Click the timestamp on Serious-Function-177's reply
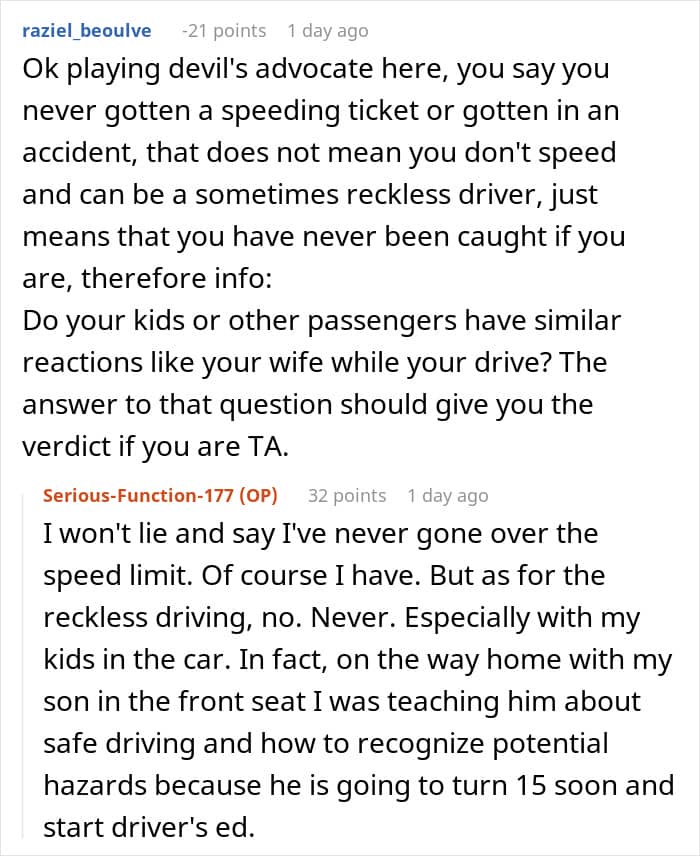This screenshot has width=700, height=856. point(447,495)
